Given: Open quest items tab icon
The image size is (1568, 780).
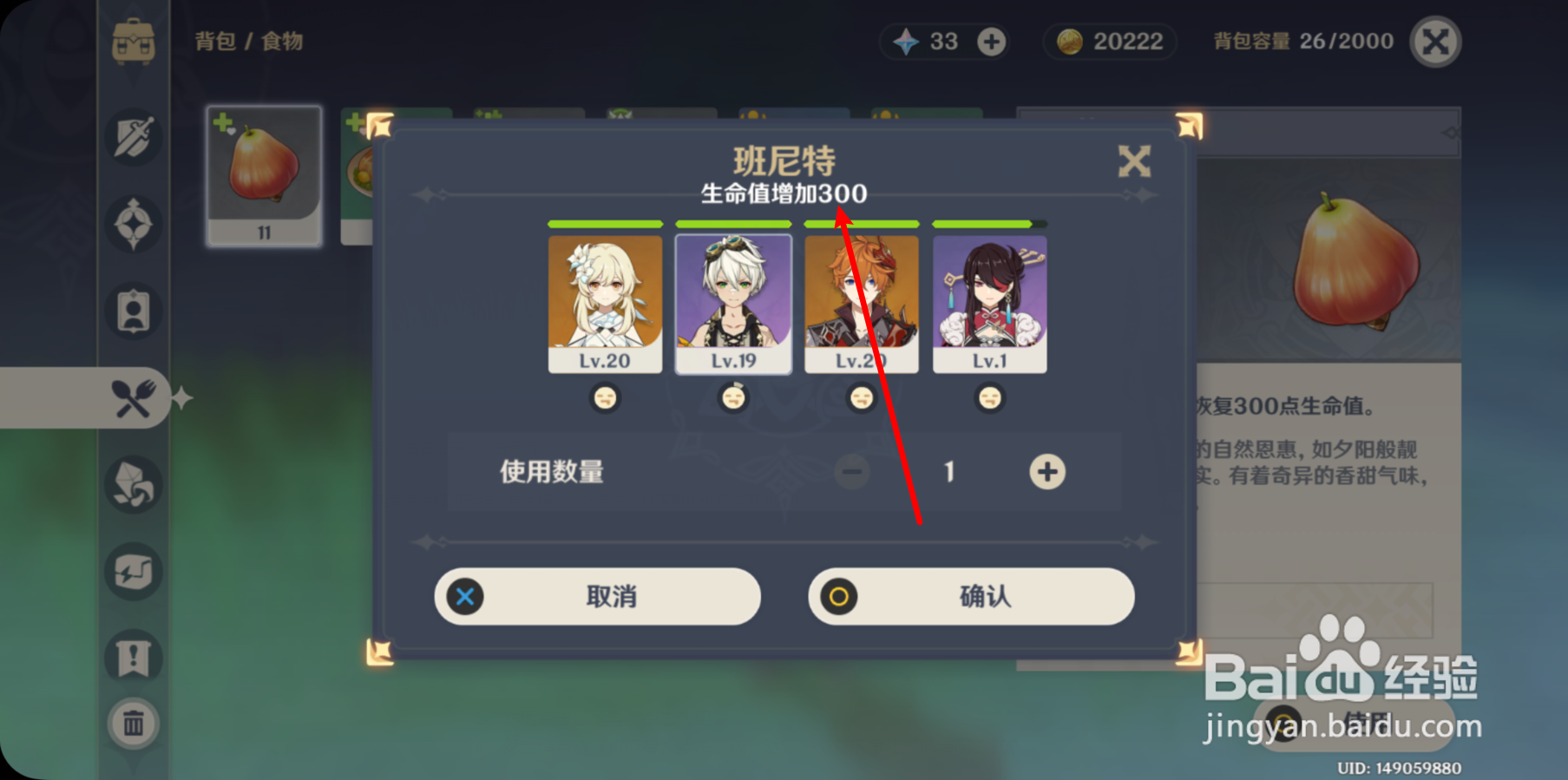Looking at the screenshot, I should (x=134, y=657).
